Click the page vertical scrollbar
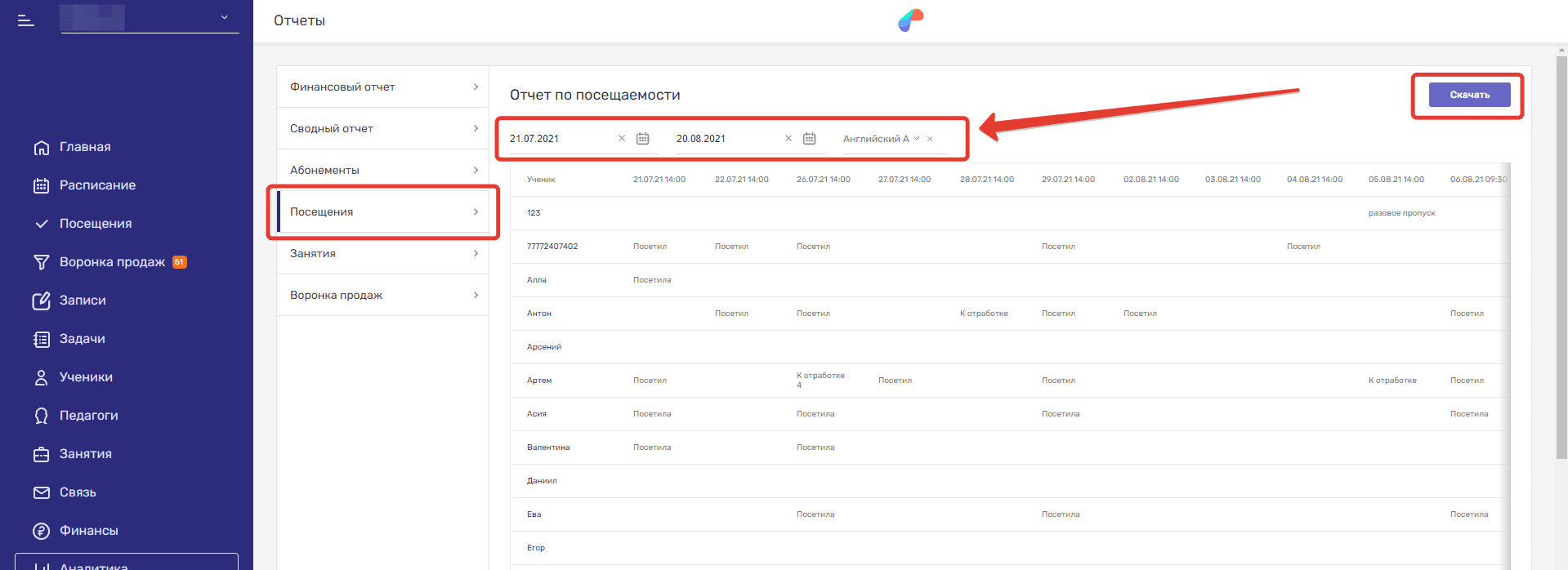This screenshot has width=1568, height=570. [1561, 245]
